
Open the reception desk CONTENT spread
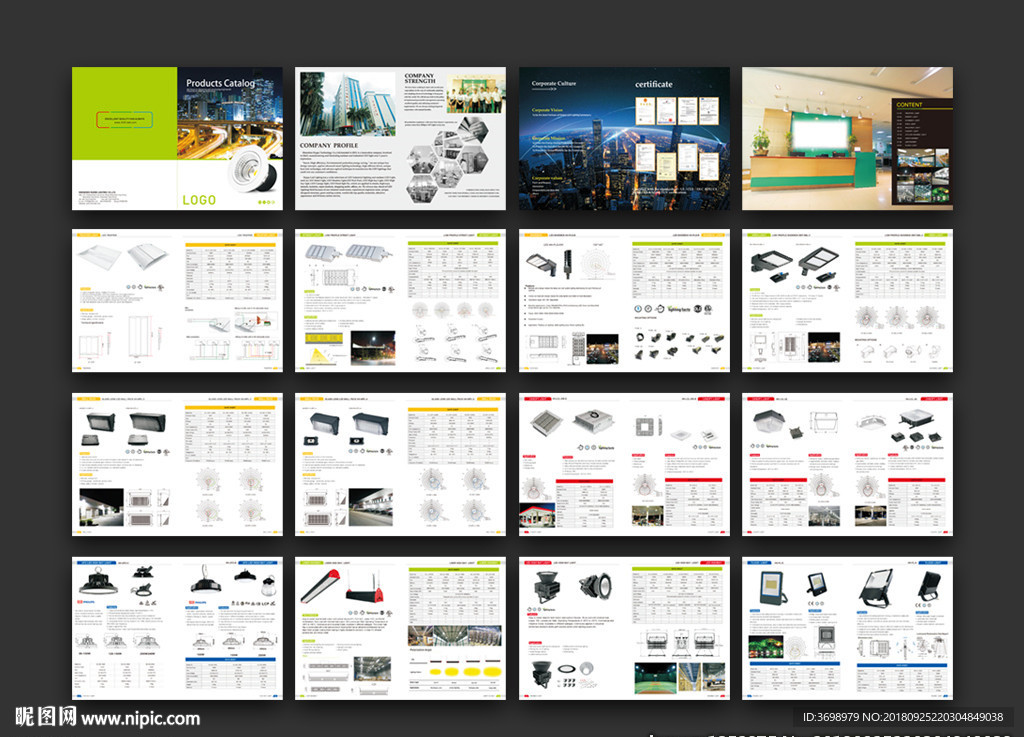pos(847,138)
